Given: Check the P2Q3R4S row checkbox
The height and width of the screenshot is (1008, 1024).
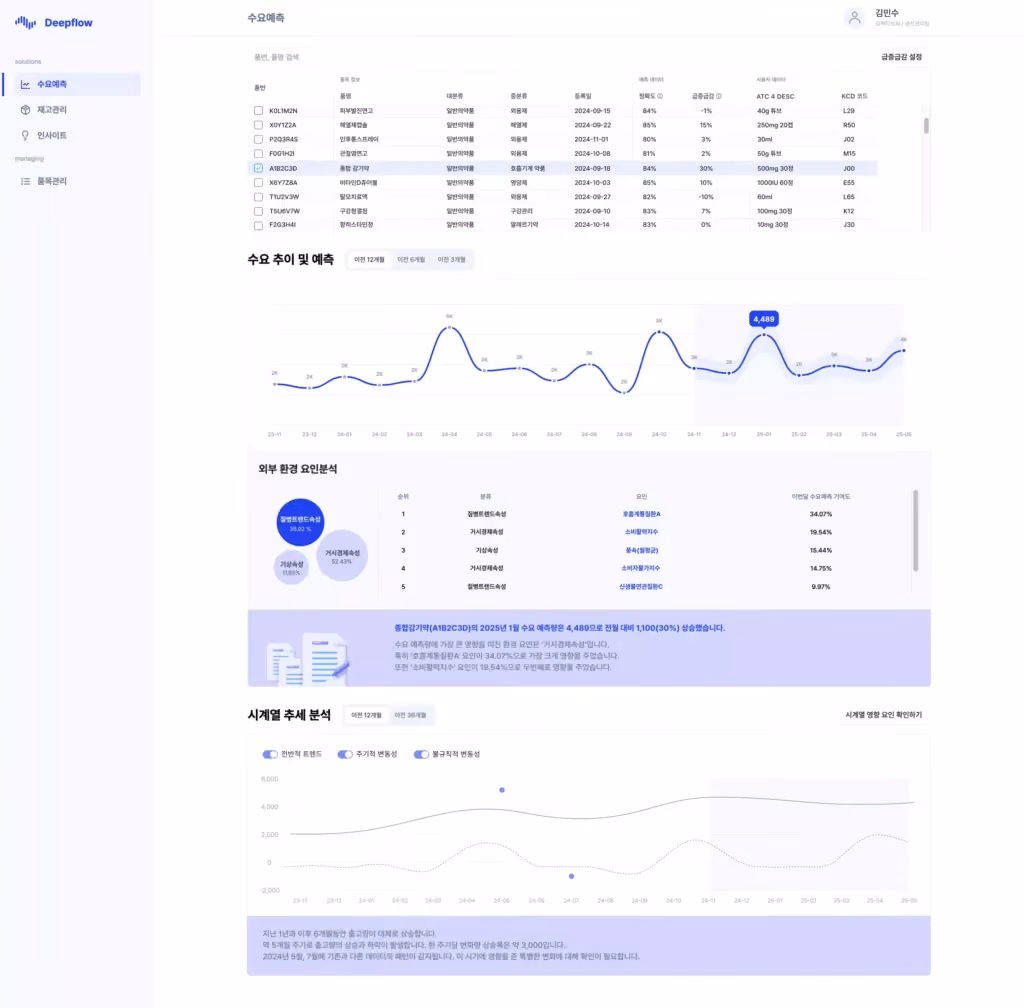Looking at the screenshot, I should click(x=259, y=139).
